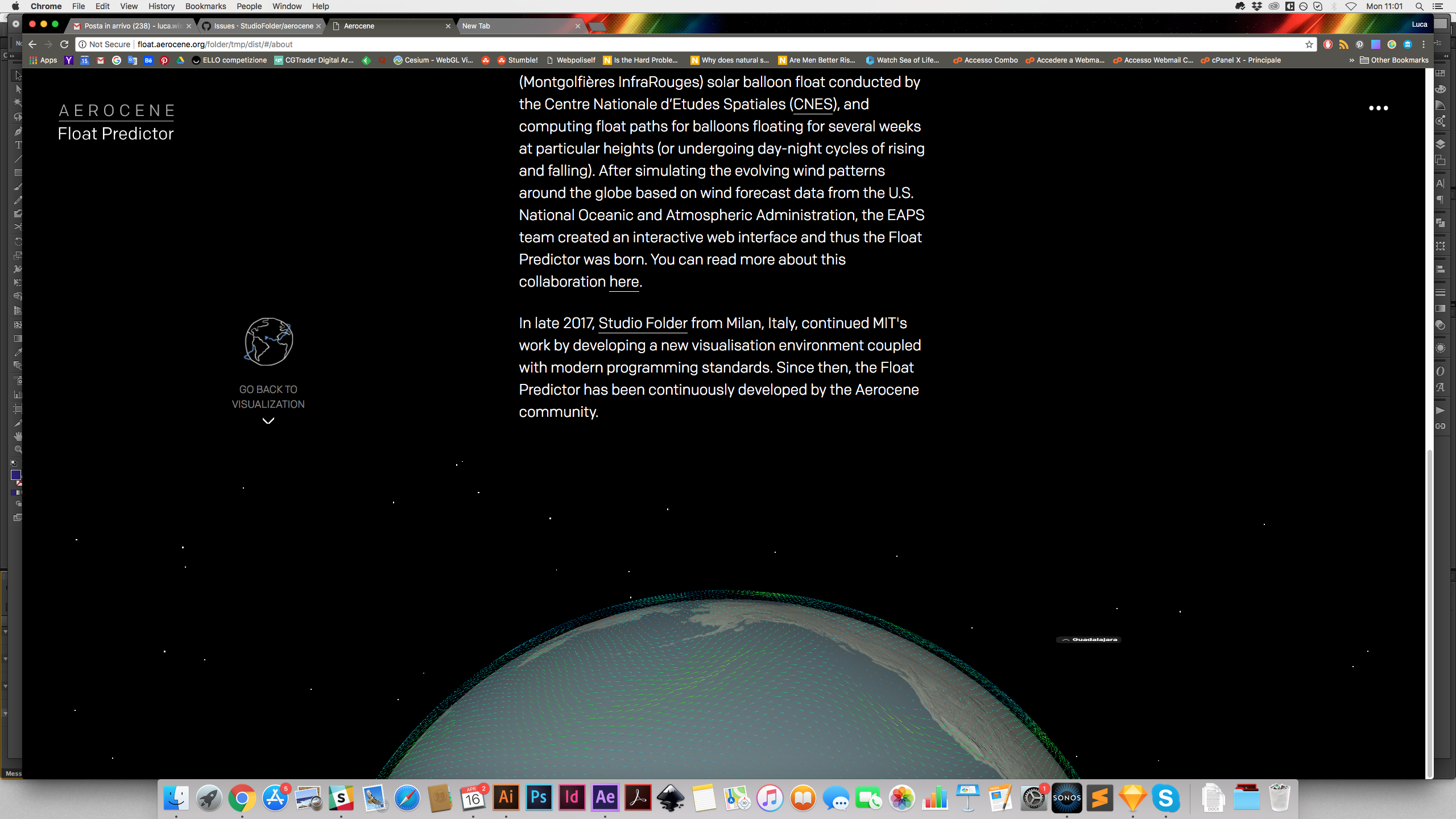Viewport: 1456px width, 819px height.
Task: Bookmark page with star icon
Action: click(x=1309, y=44)
